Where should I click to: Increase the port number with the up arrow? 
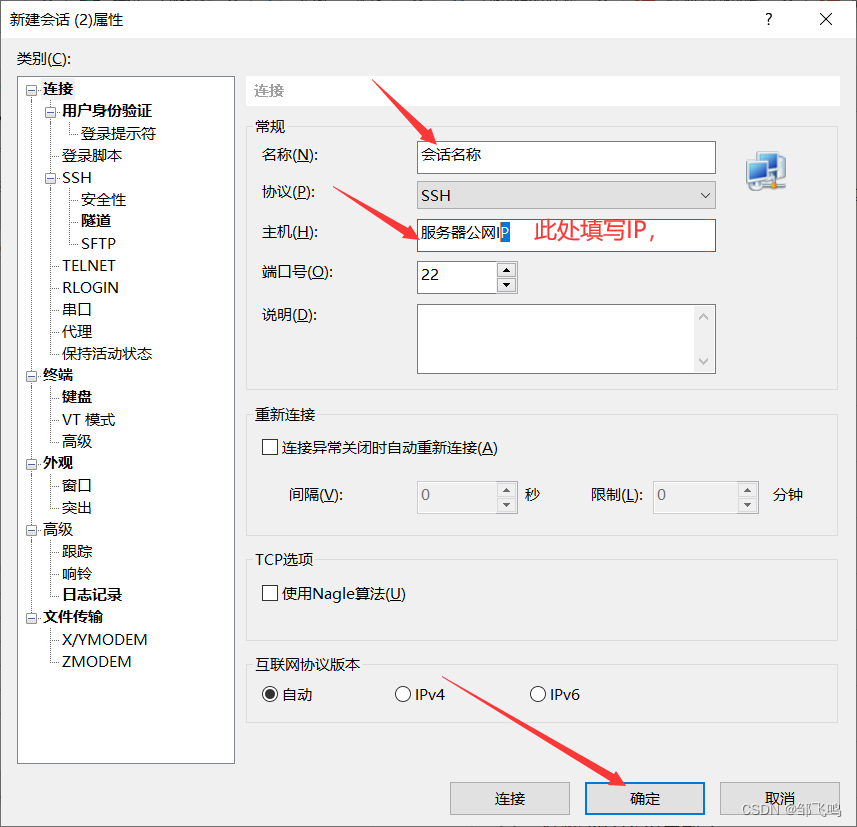pyautogui.click(x=507, y=270)
